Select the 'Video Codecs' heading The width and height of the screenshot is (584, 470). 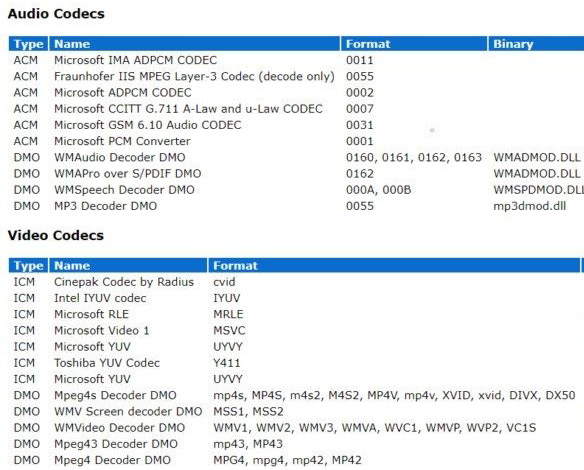click(x=55, y=235)
